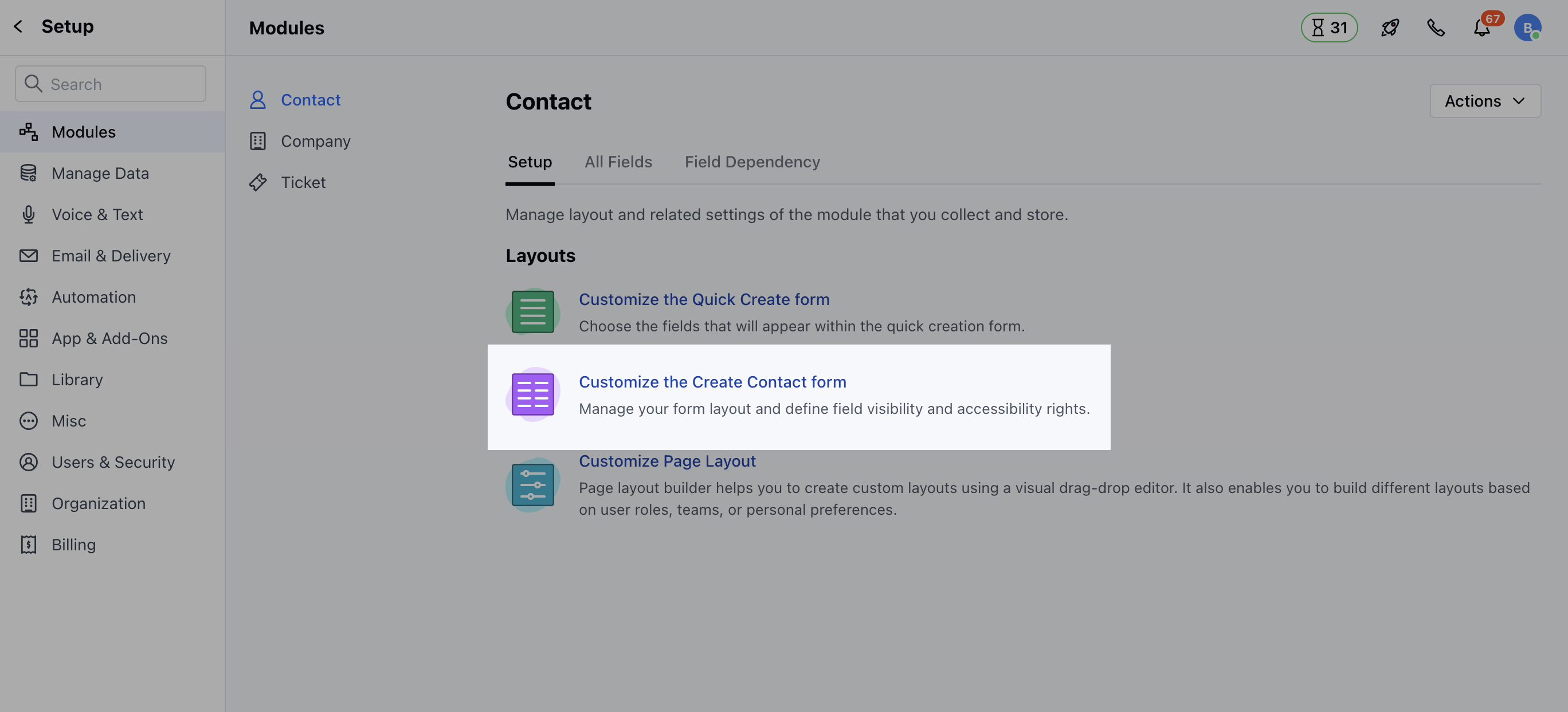
Task: Open the phone dialer icon
Action: point(1436,28)
